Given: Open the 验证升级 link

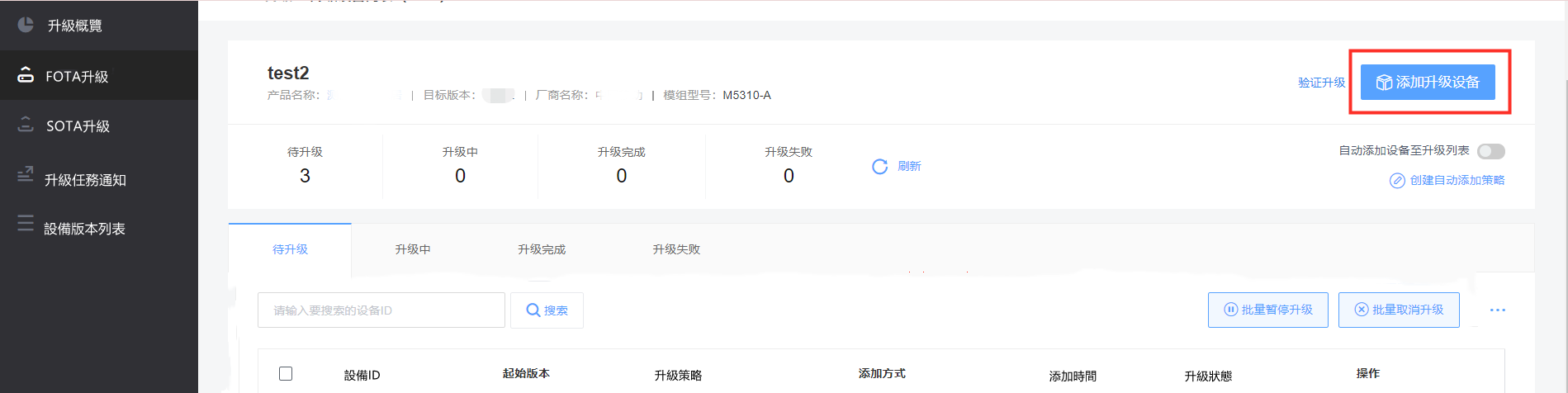Looking at the screenshot, I should point(1321,83).
